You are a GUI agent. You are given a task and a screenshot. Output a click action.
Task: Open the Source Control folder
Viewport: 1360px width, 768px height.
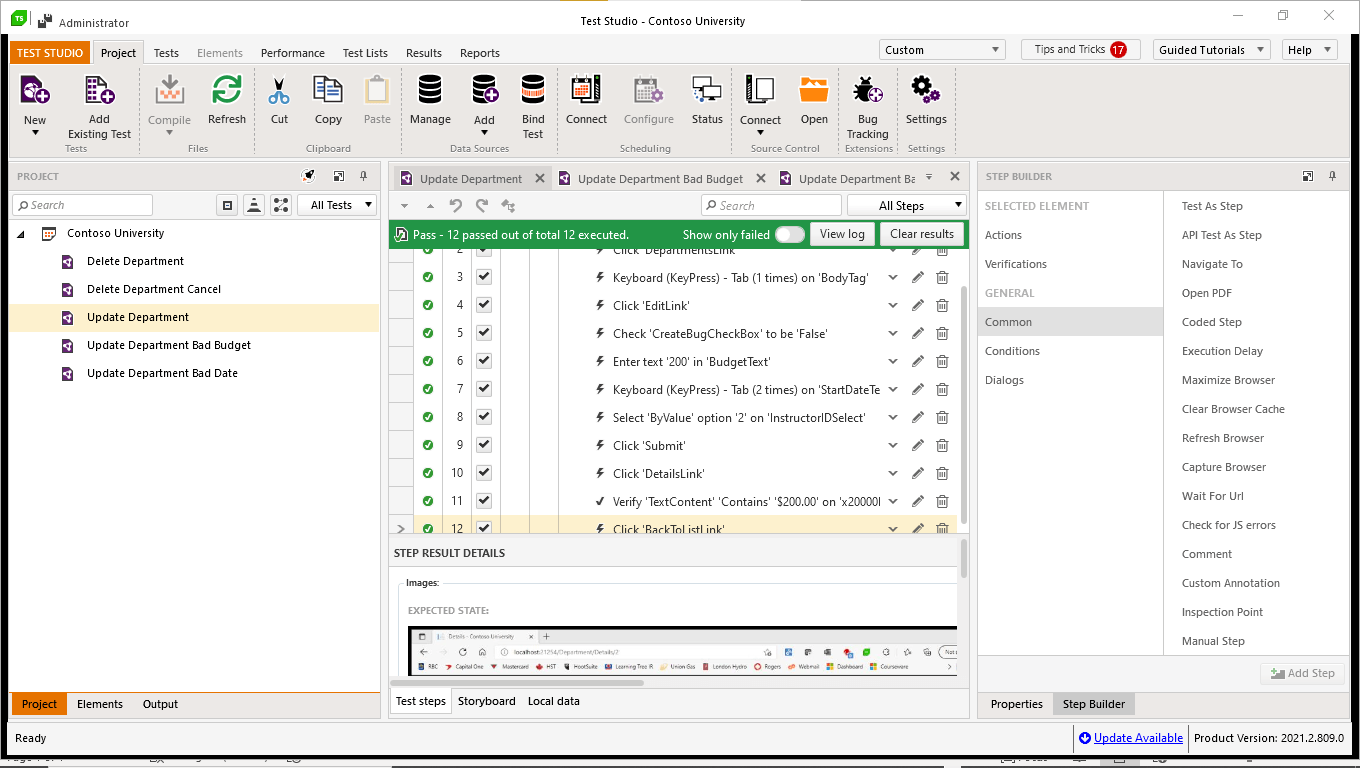pos(814,91)
